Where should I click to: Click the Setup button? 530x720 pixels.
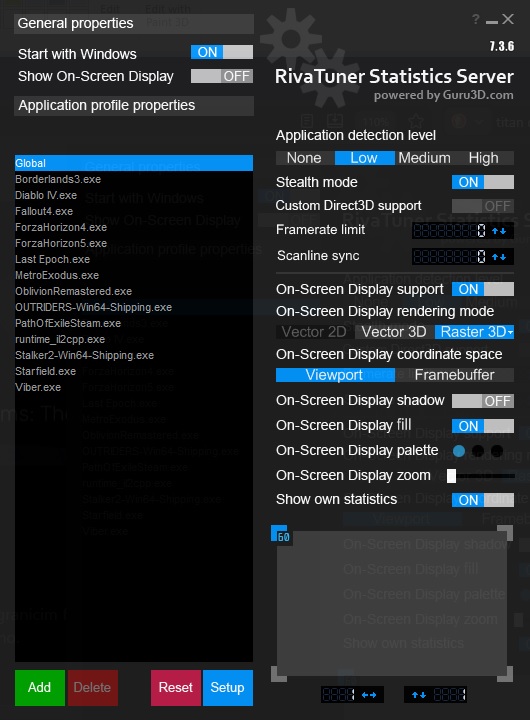tap(227, 687)
